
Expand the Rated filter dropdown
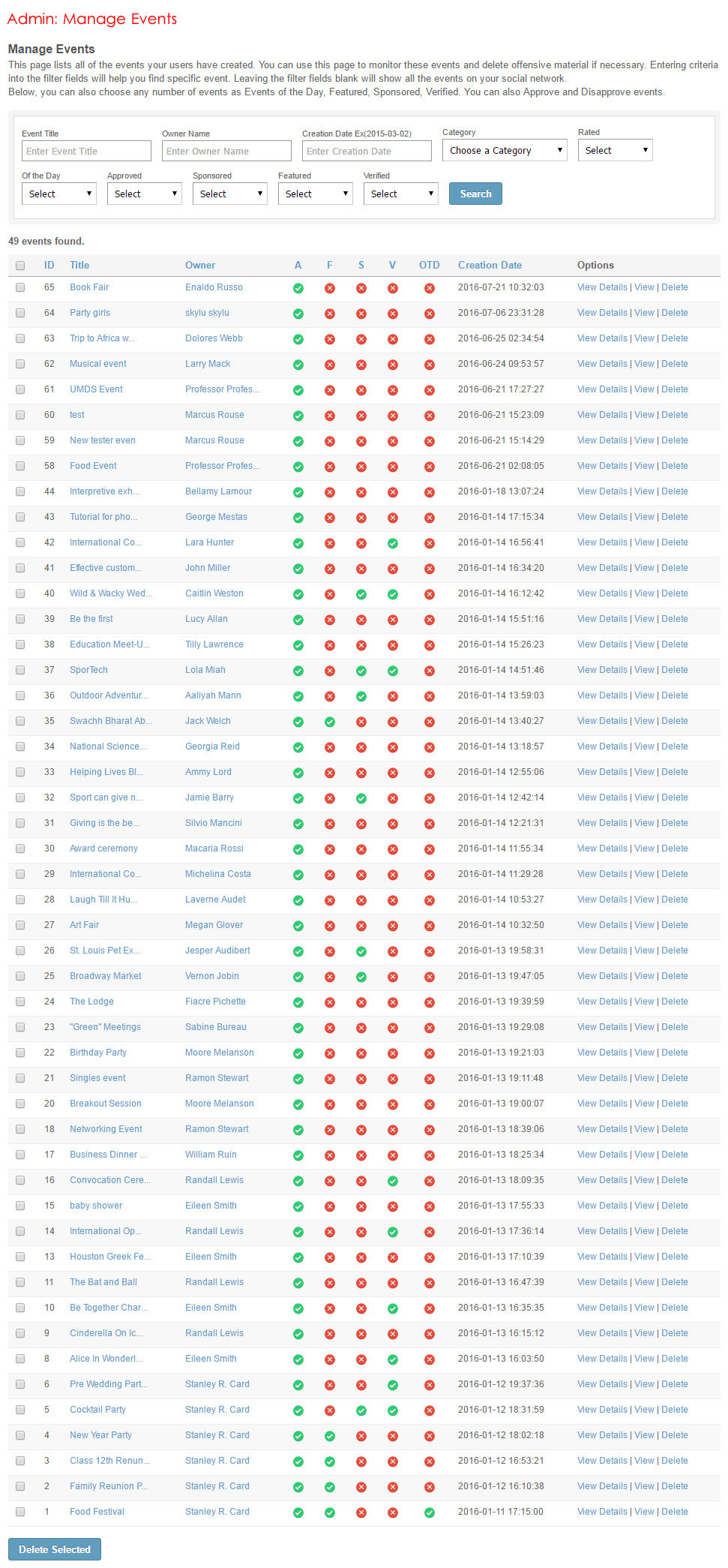coord(615,150)
